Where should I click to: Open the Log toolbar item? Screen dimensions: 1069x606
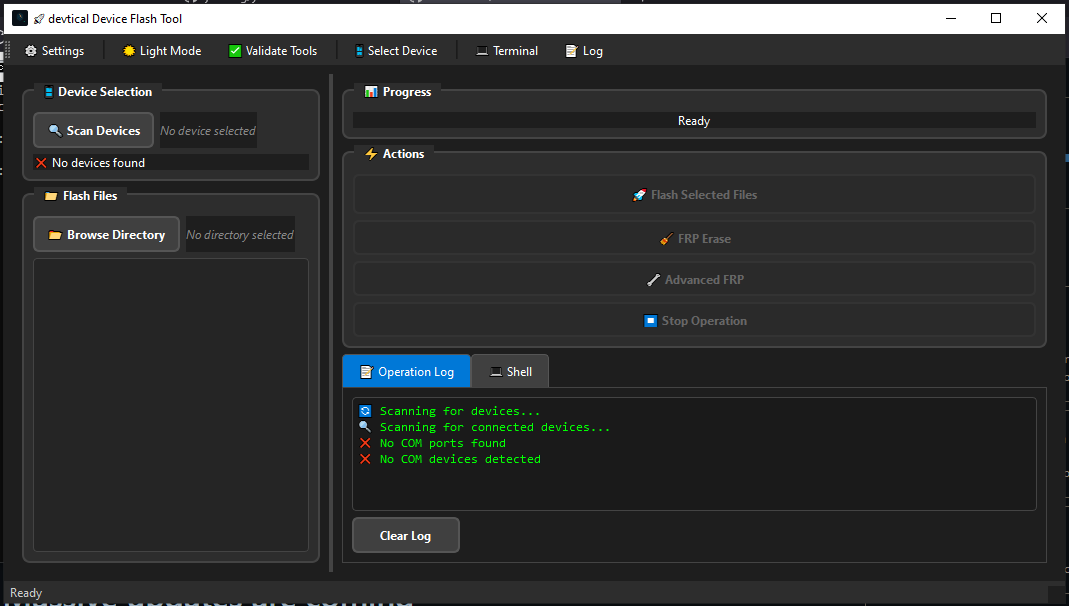(x=584, y=50)
